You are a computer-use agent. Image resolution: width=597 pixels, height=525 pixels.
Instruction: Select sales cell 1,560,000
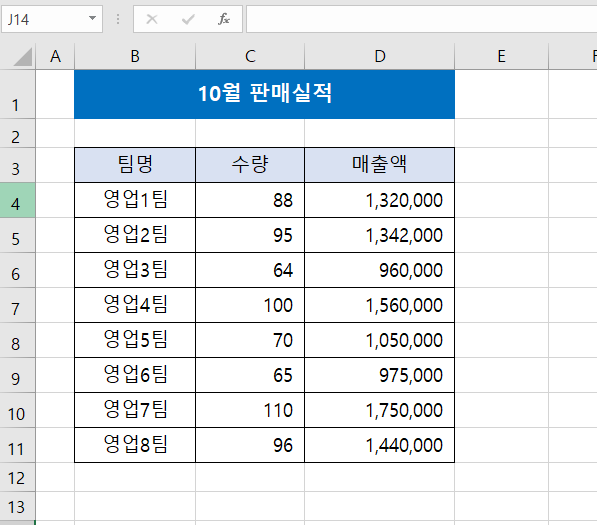coord(380,305)
